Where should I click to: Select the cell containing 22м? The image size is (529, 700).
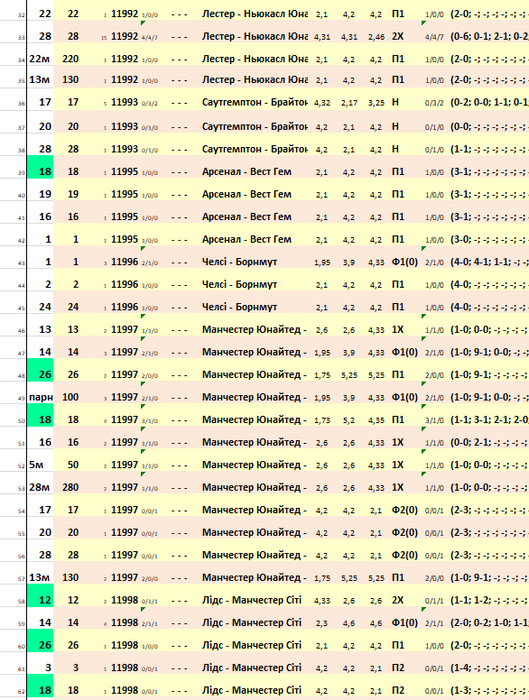[x=40, y=58]
